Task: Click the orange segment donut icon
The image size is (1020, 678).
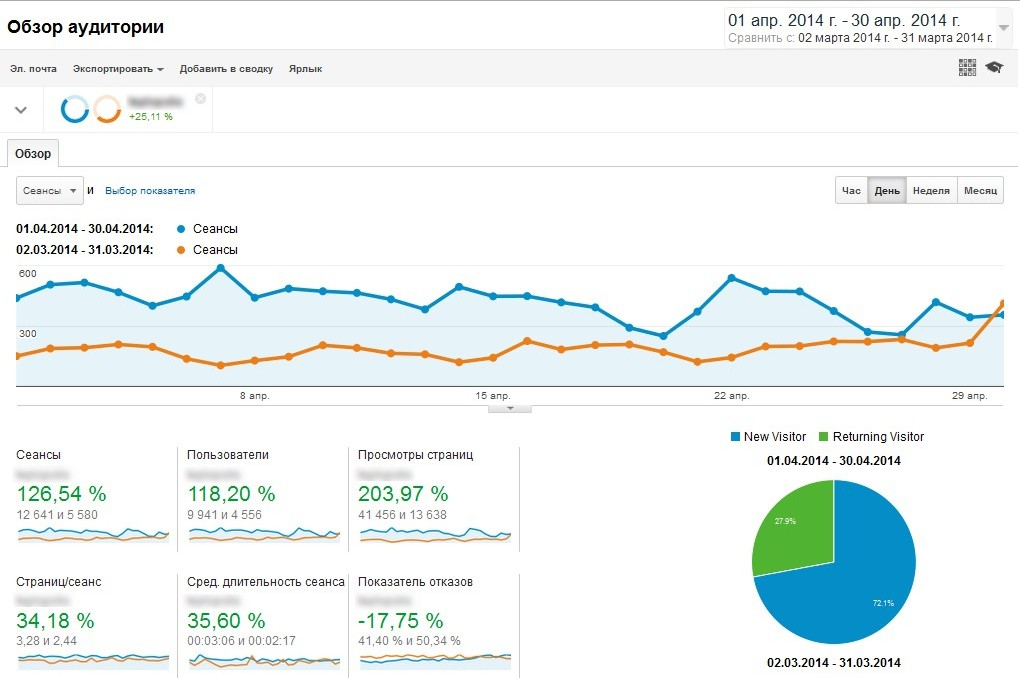Action: pos(107,109)
